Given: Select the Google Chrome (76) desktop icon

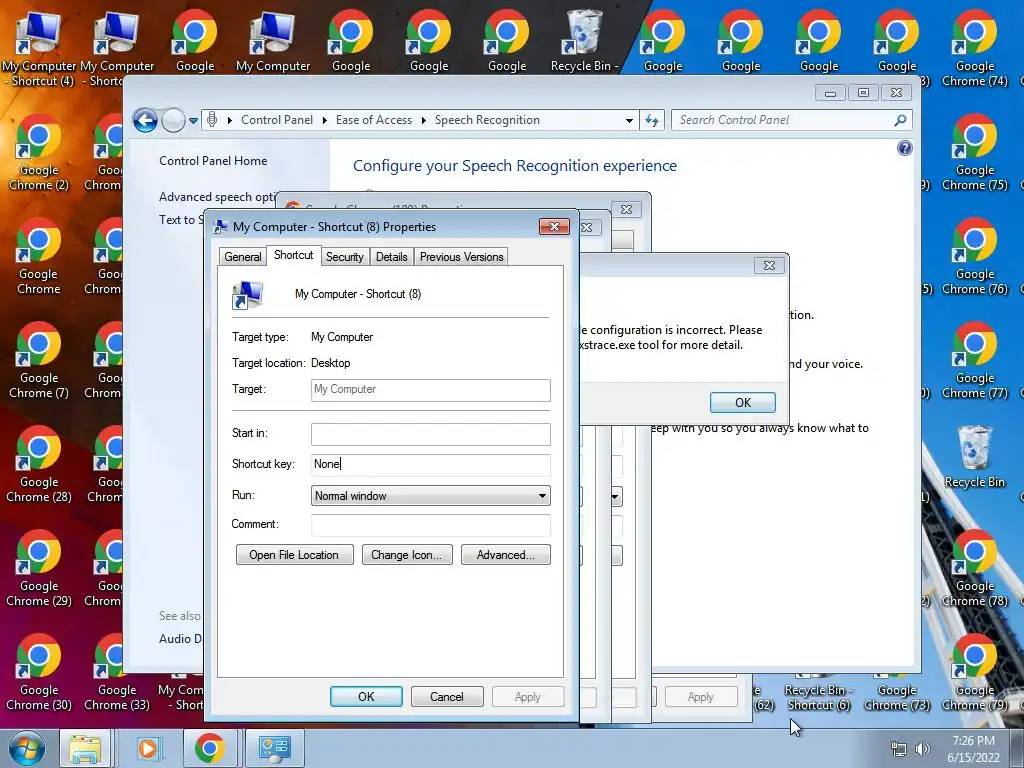Looking at the screenshot, I should point(974,256).
